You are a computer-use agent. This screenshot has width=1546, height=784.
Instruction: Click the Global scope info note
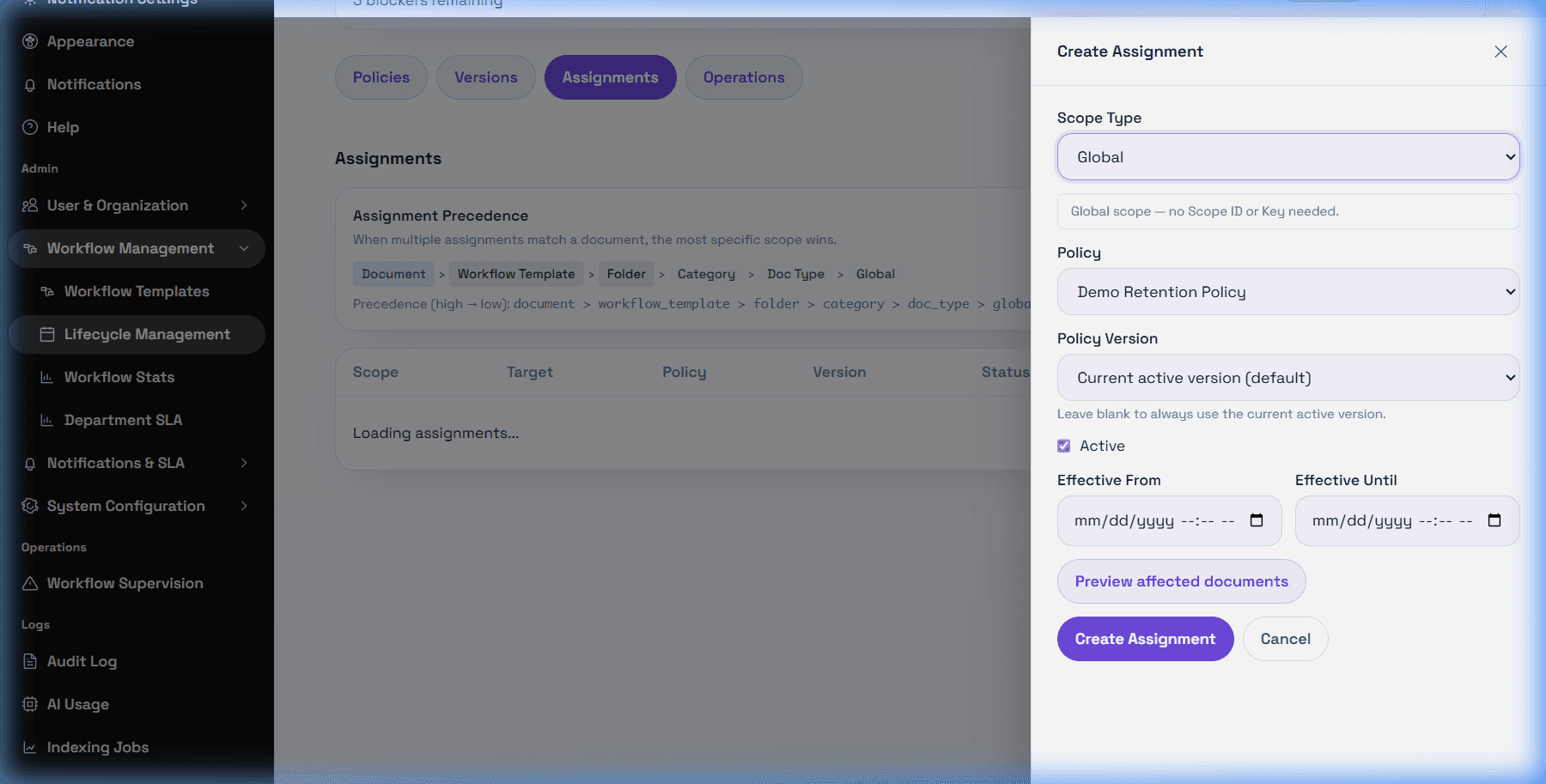1288,211
